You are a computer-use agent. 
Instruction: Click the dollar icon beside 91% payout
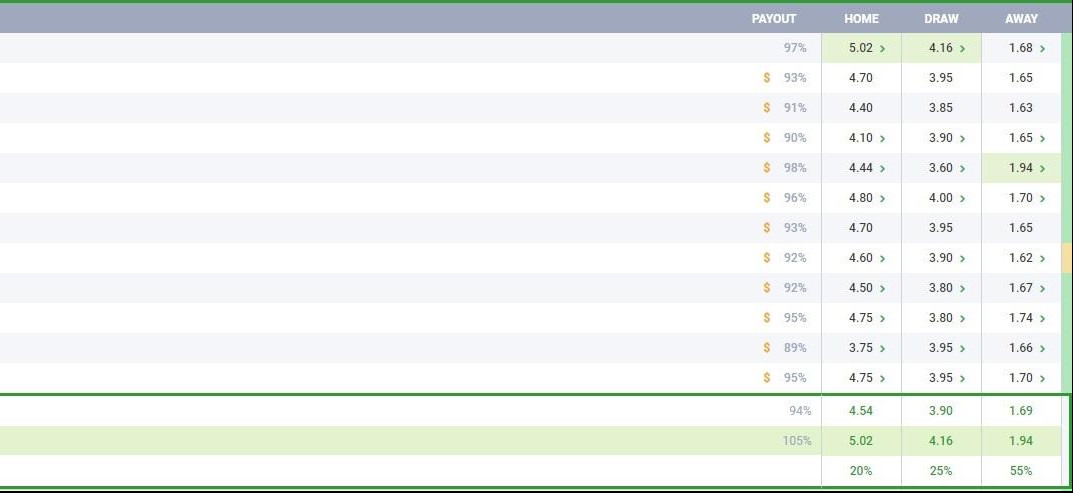point(767,108)
